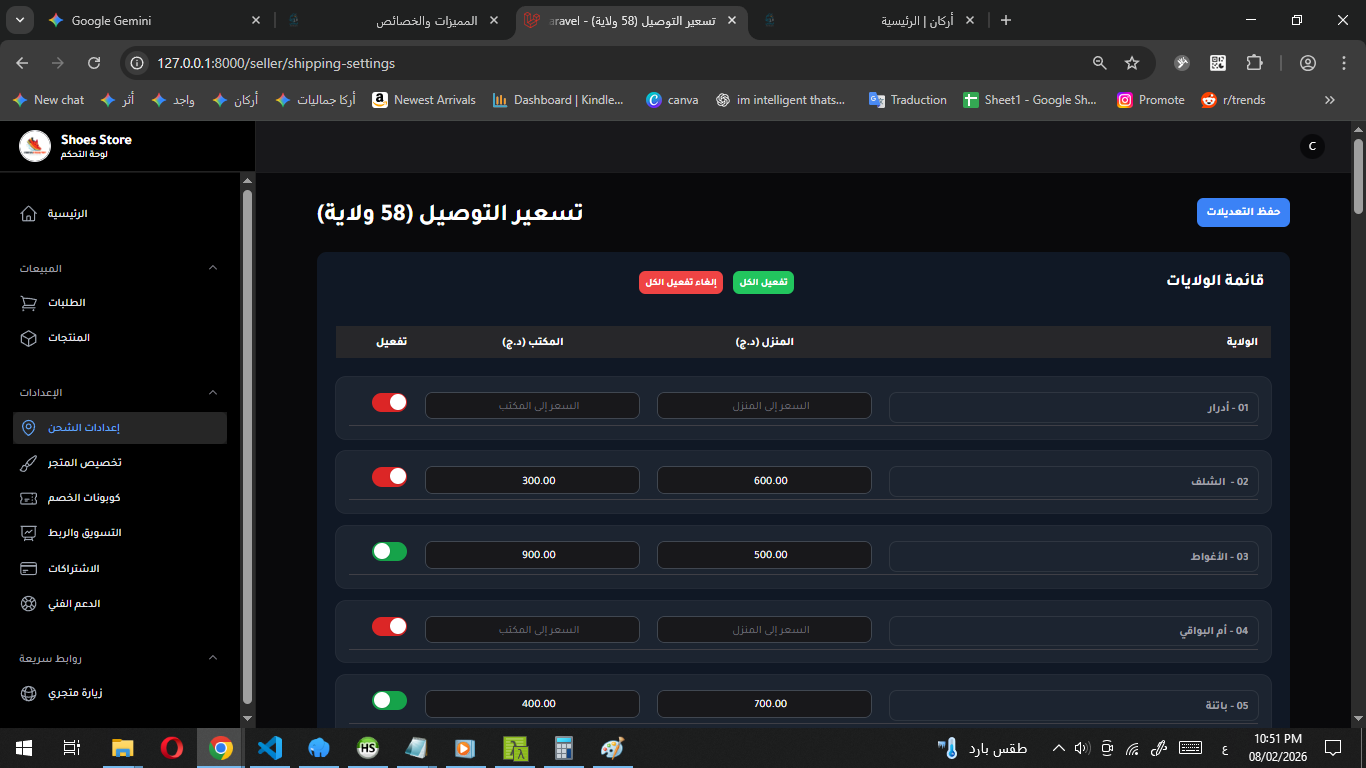Click the حفظ التعديلات save button
The width and height of the screenshot is (1366, 768).
[x=1243, y=212]
